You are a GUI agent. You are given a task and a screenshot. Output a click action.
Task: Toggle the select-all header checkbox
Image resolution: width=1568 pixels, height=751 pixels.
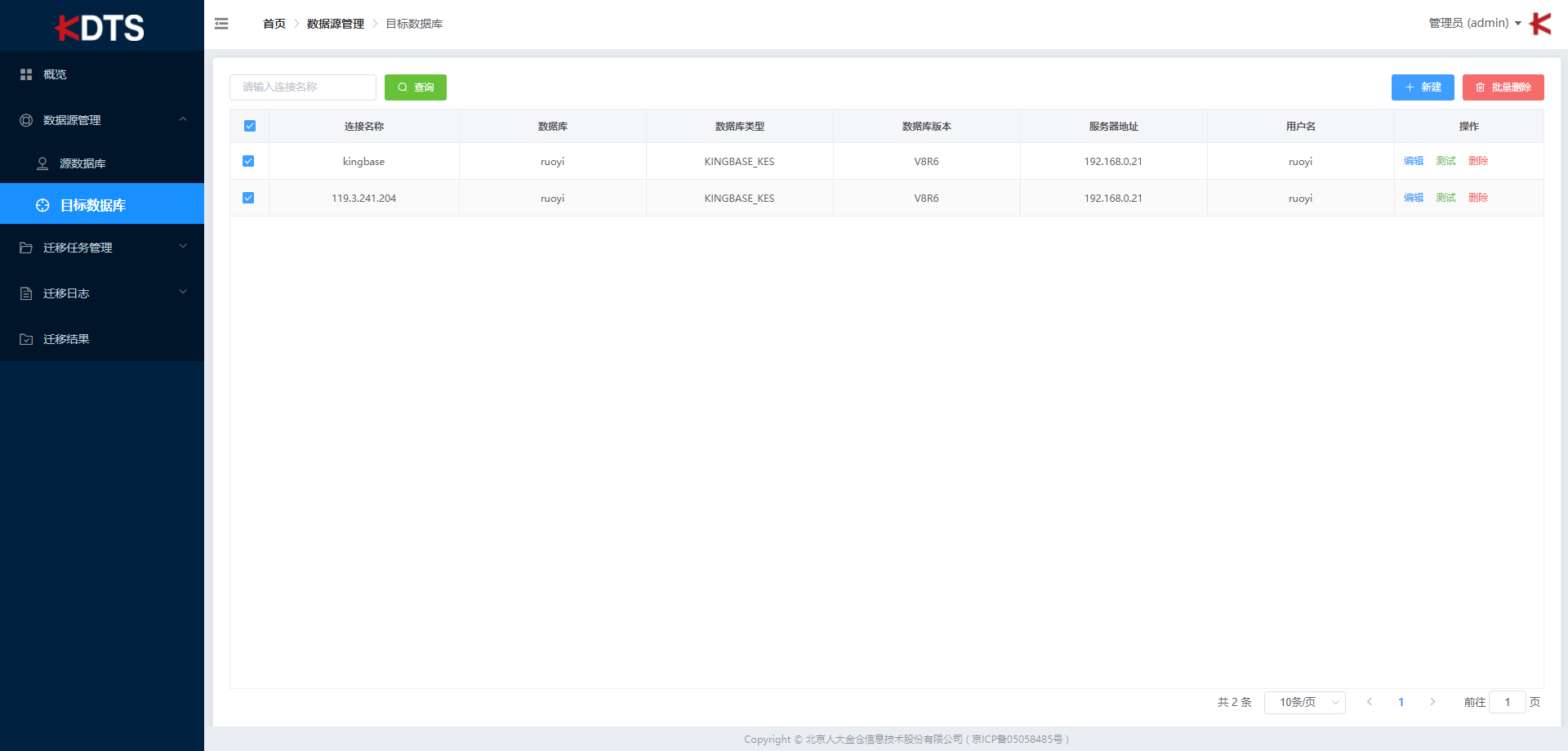(250, 126)
